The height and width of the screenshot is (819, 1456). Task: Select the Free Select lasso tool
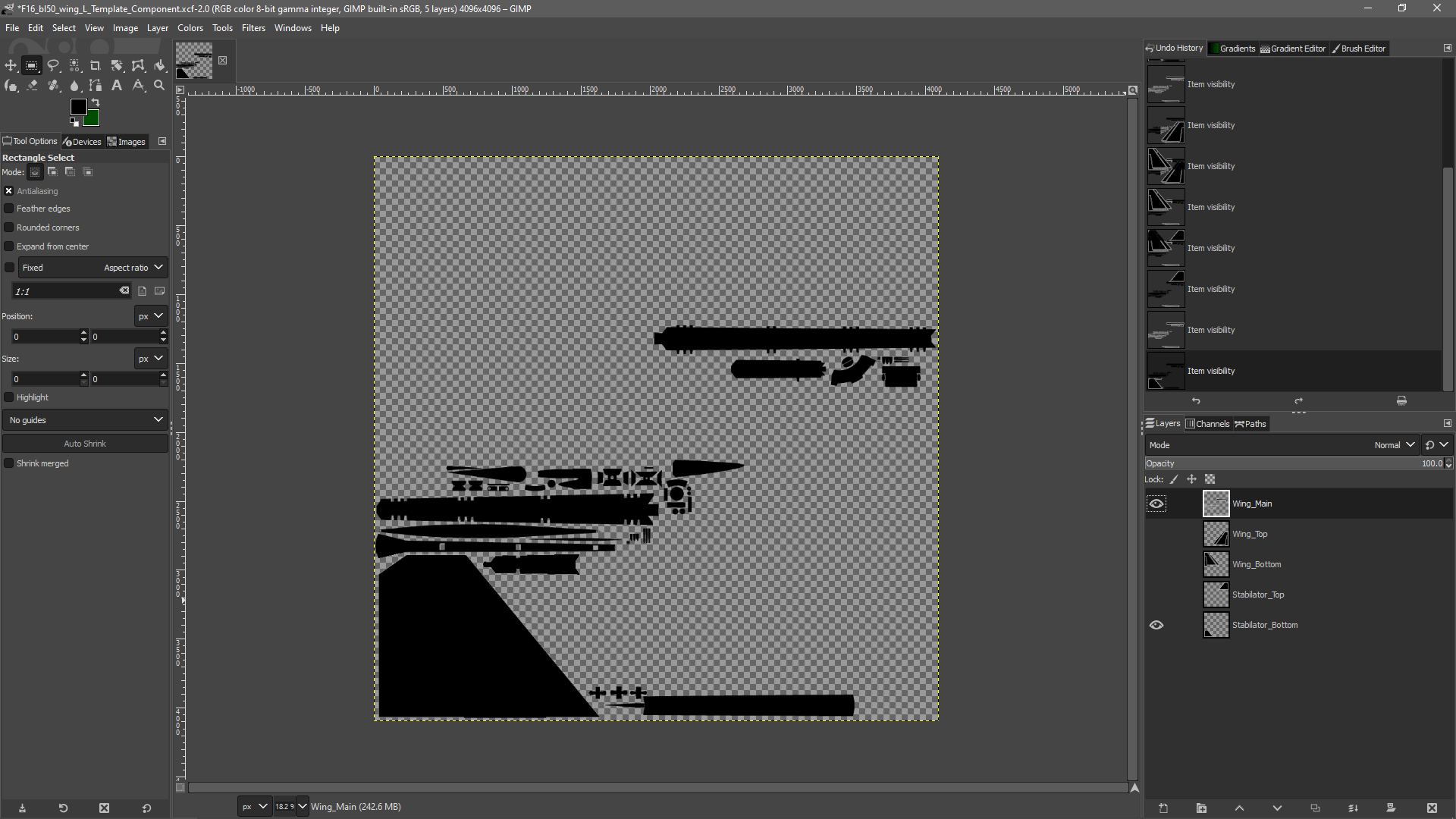click(x=53, y=66)
